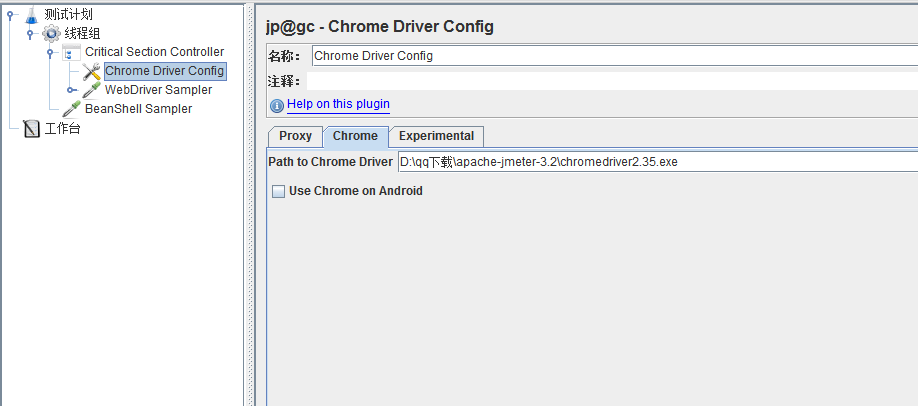Collapse the thread group (线程组) node
Image resolution: width=918 pixels, height=406 pixels.
(30, 34)
